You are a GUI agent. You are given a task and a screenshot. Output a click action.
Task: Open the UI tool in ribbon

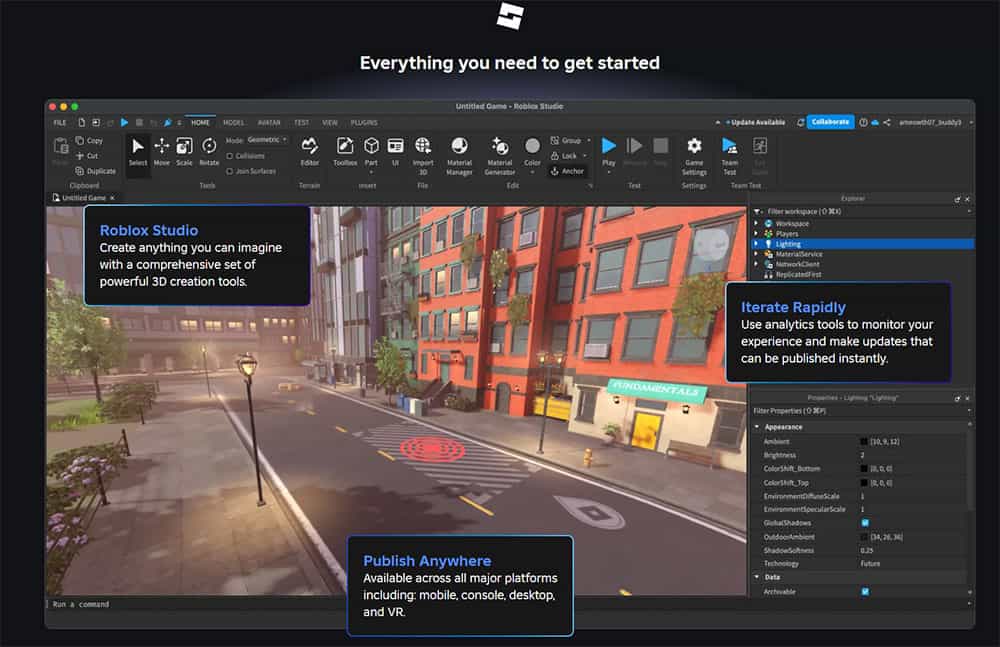tap(395, 151)
